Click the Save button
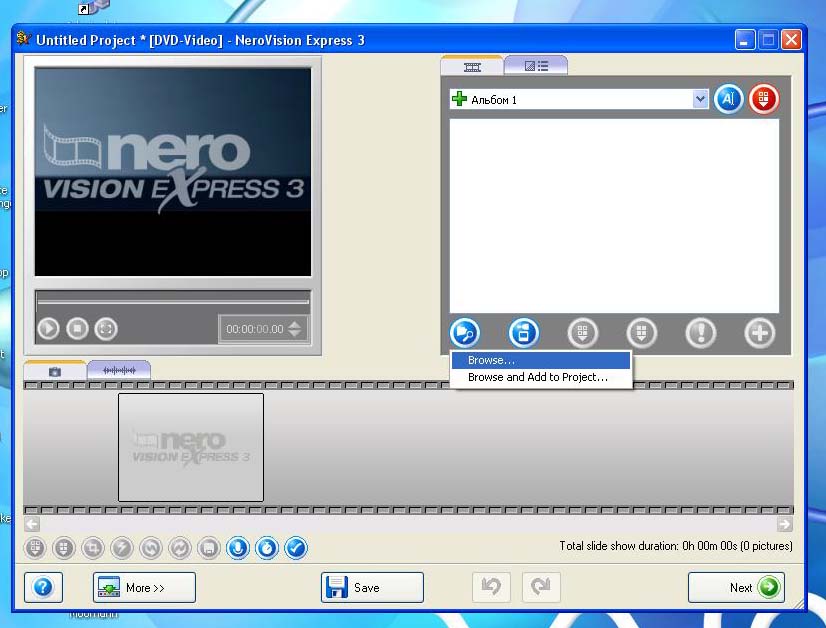Image resolution: width=826 pixels, height=628 pixels. [x=372, y=587]
